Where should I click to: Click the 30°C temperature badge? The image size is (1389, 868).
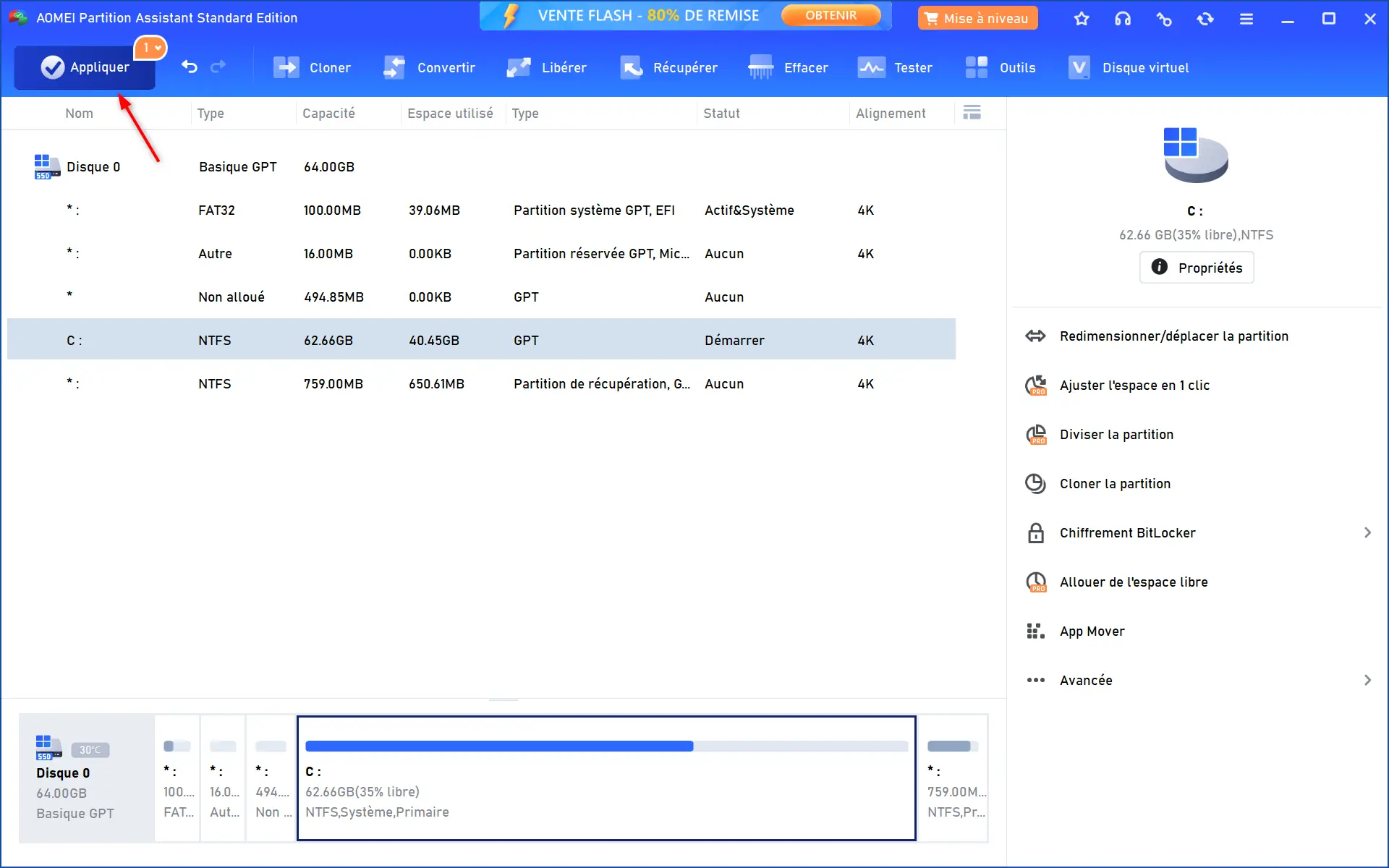pyautogui.click(x=90, y=749)
